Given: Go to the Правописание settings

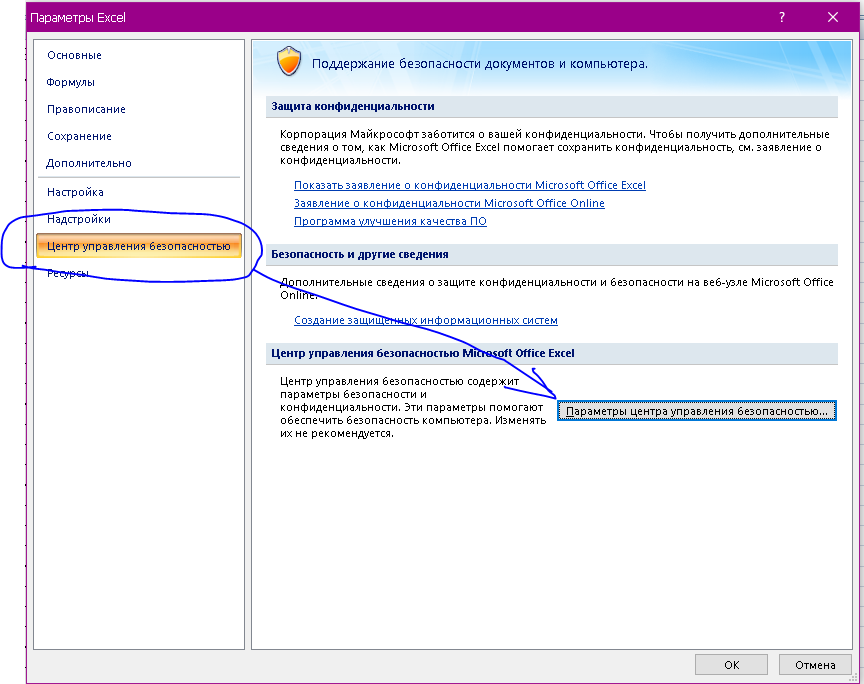Looking at the screenshot, I should tap(86, 109).
